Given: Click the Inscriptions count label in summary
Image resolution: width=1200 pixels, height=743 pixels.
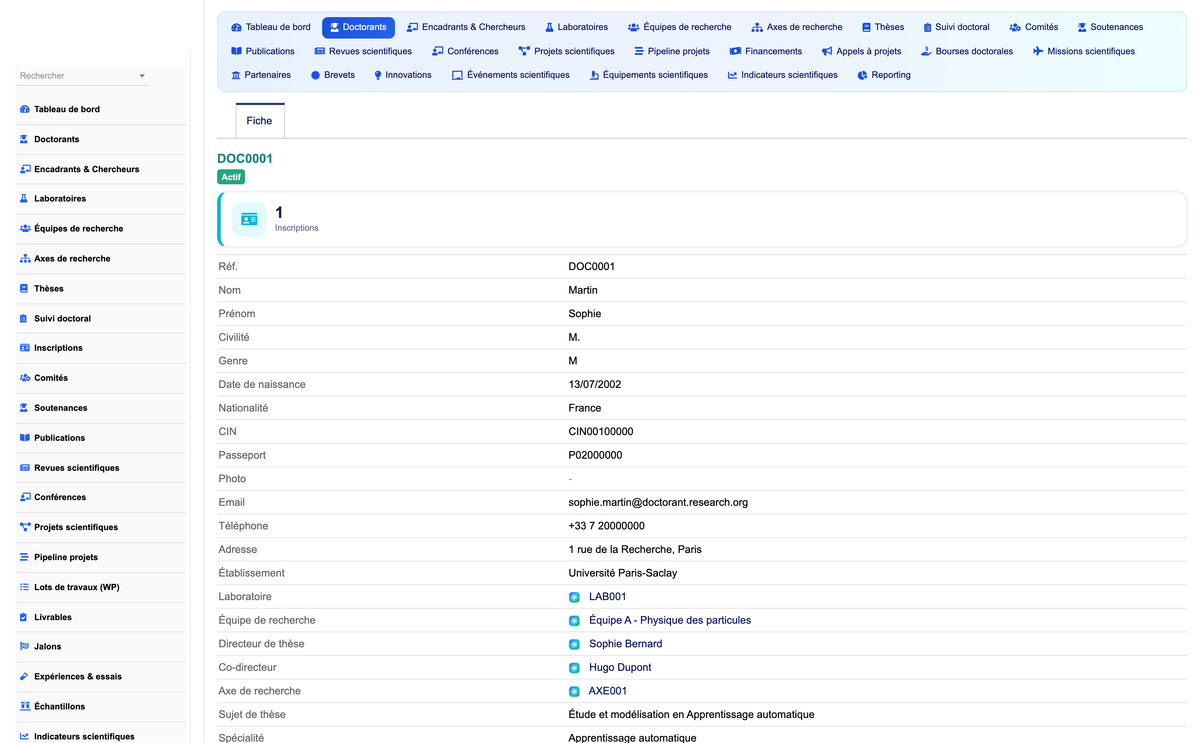Looking at the screenshot, I should (x=297, y=228).
